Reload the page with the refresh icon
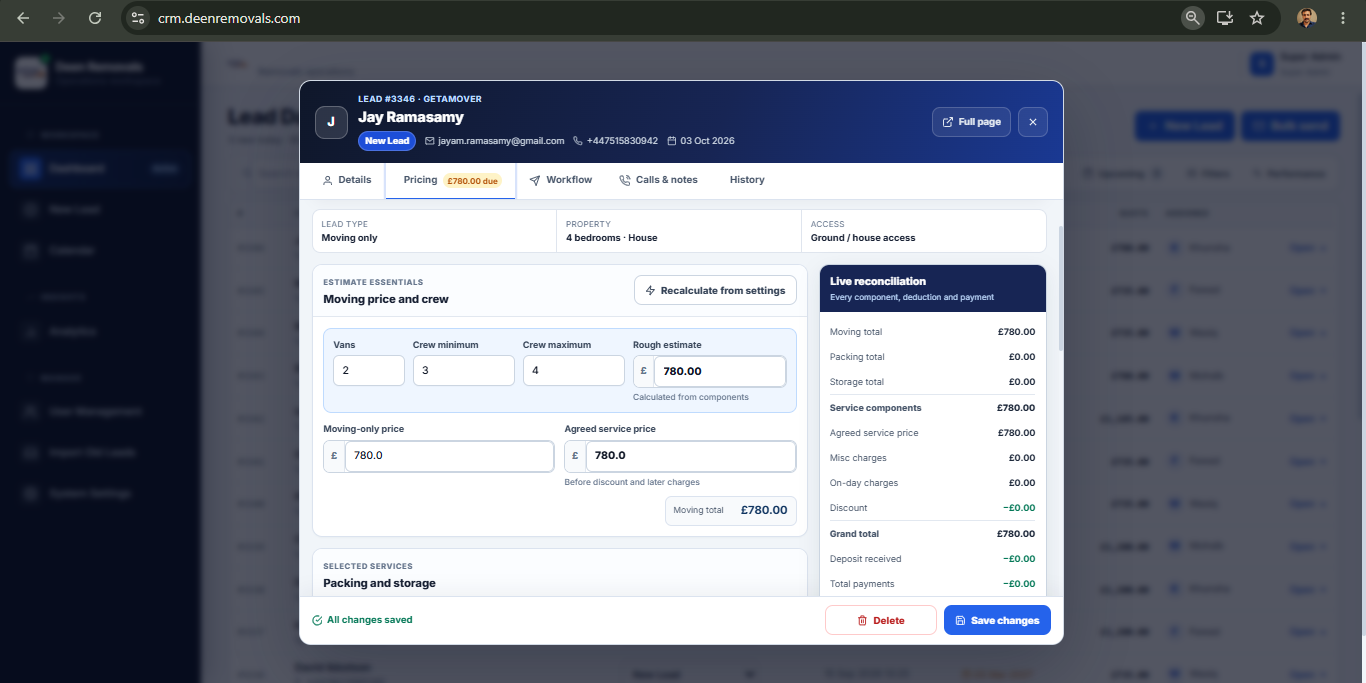The image size is (1366, 683). tap(95, 18)
